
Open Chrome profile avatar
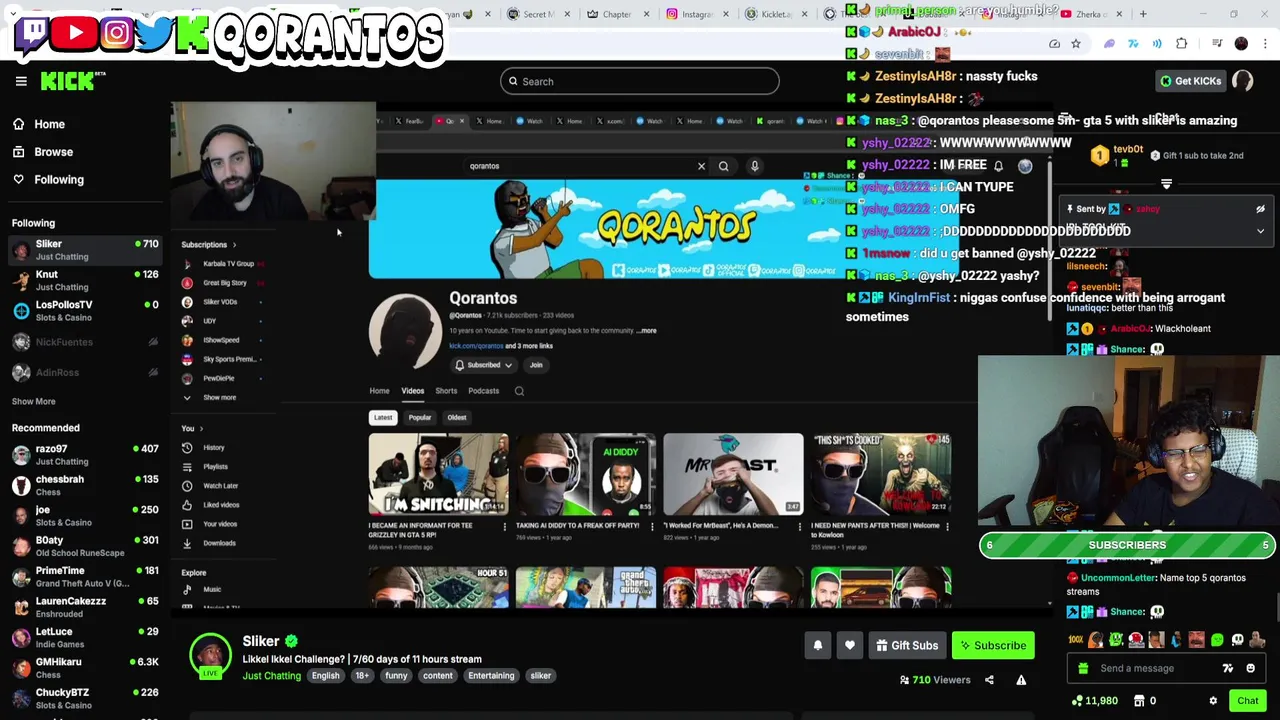click(1241, 44)
